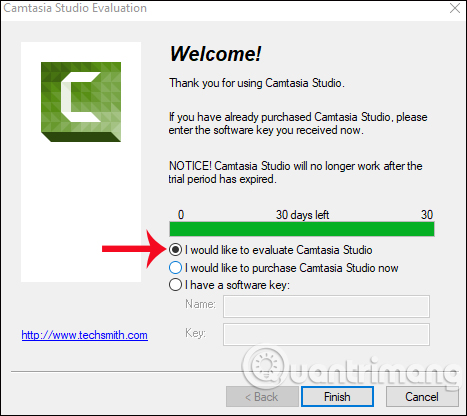Click the NOTICE trial expiration message
The width and height of the screenshot is (467, 416).
295,172
